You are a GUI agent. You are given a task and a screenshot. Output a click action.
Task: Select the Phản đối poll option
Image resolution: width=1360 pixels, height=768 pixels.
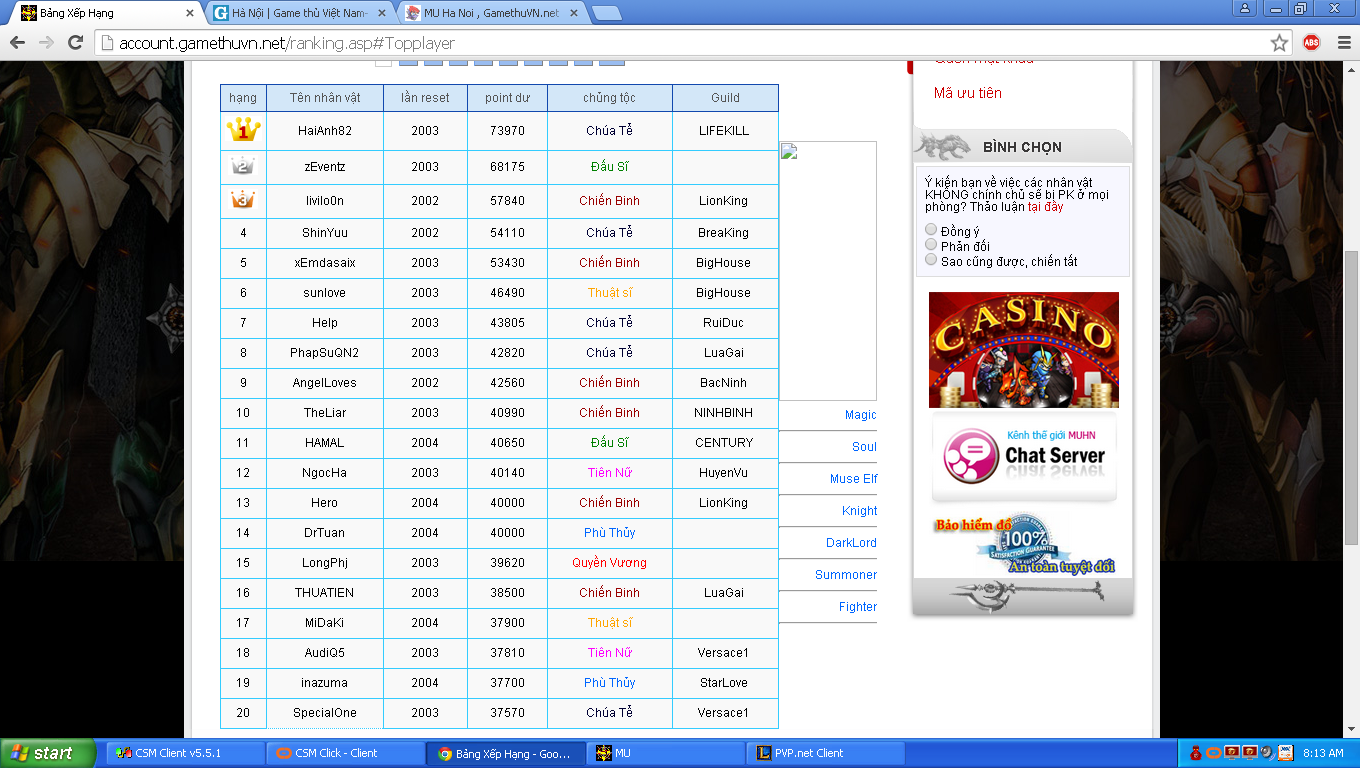click(x=932, y=245)
